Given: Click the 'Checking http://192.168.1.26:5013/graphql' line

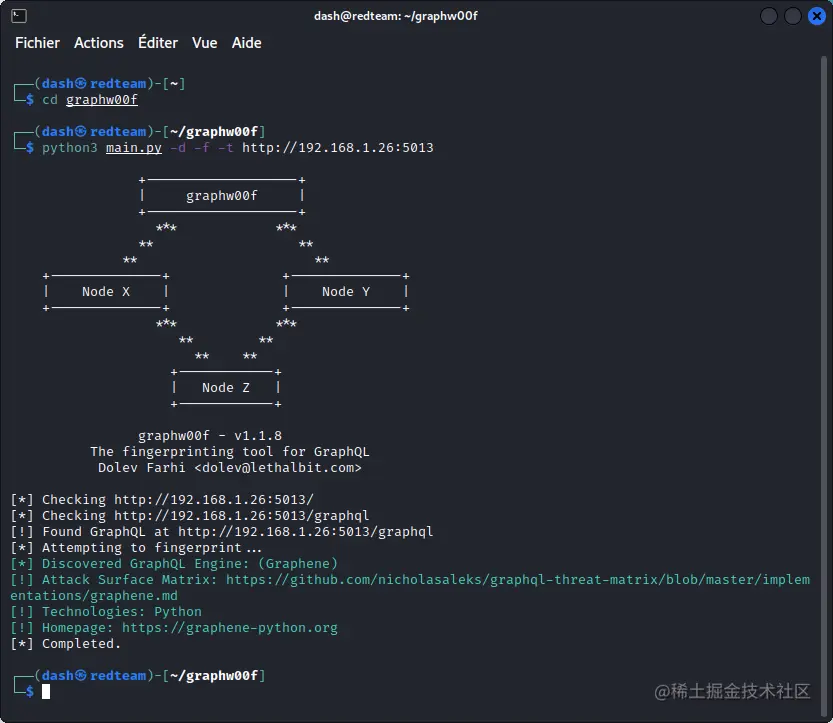Looking at the screenshot, I should point(190,516).
